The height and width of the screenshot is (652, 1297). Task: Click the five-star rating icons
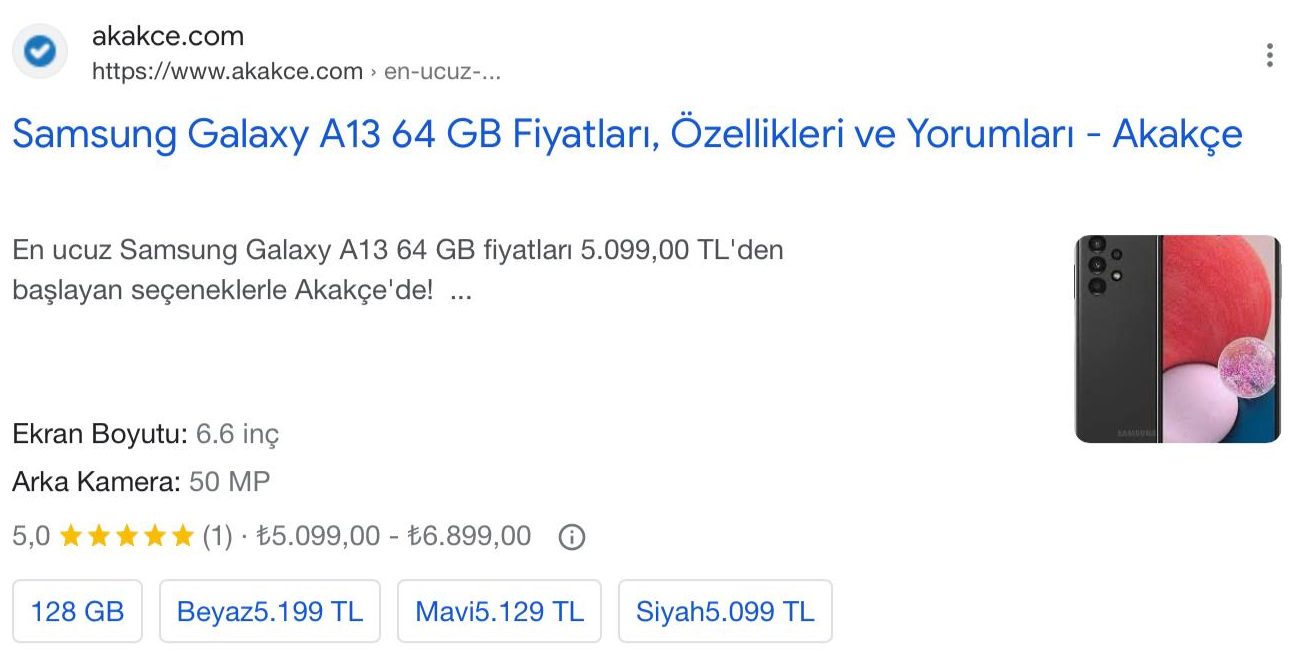[126, 537]
